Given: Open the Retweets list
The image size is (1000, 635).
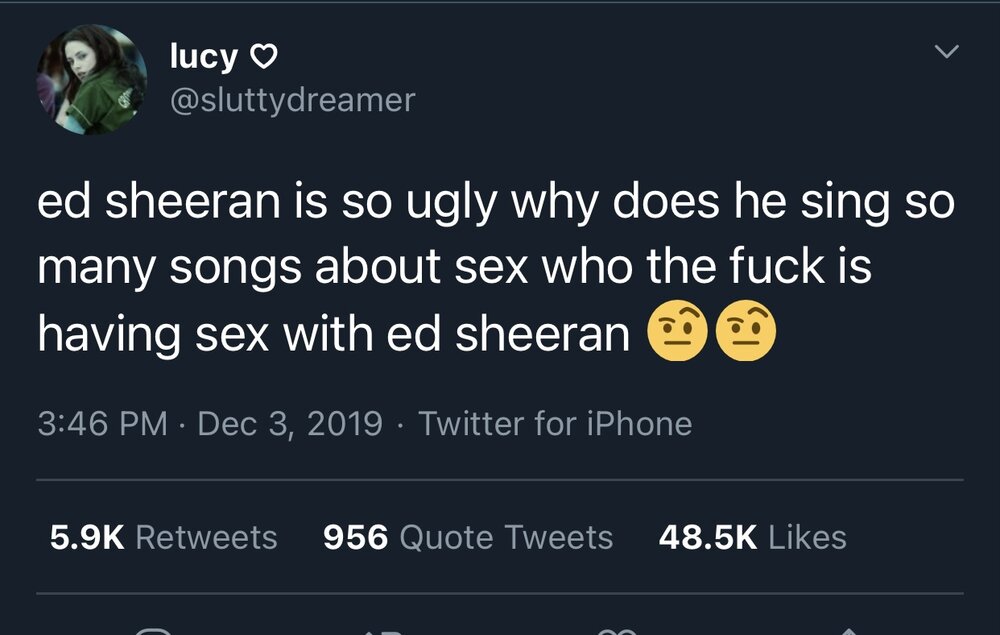Looking at the screenshot, I should pyautogui.click(x=207, y=537).
